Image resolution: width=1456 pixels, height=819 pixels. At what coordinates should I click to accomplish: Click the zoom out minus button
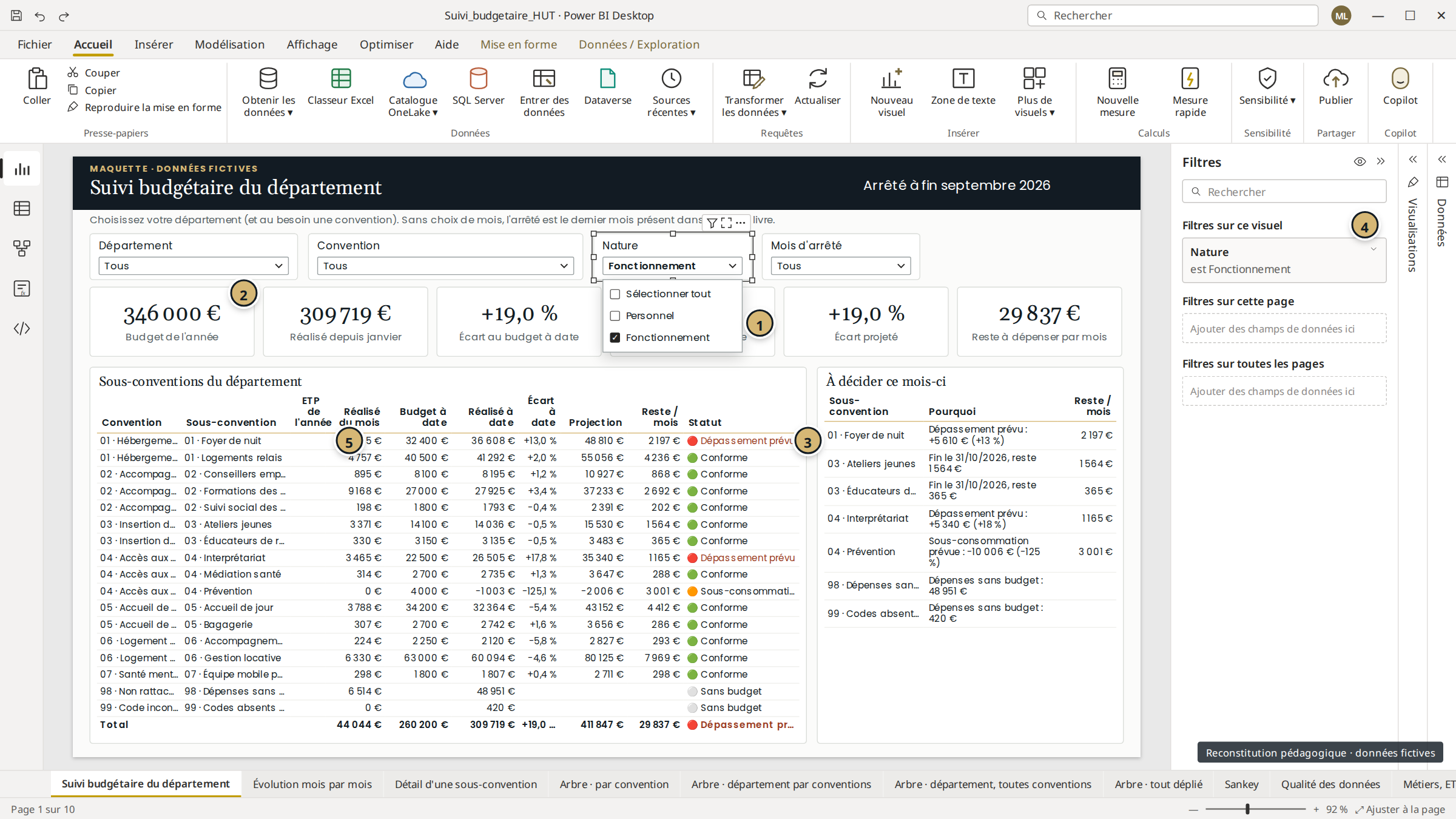pos(1193,809)
